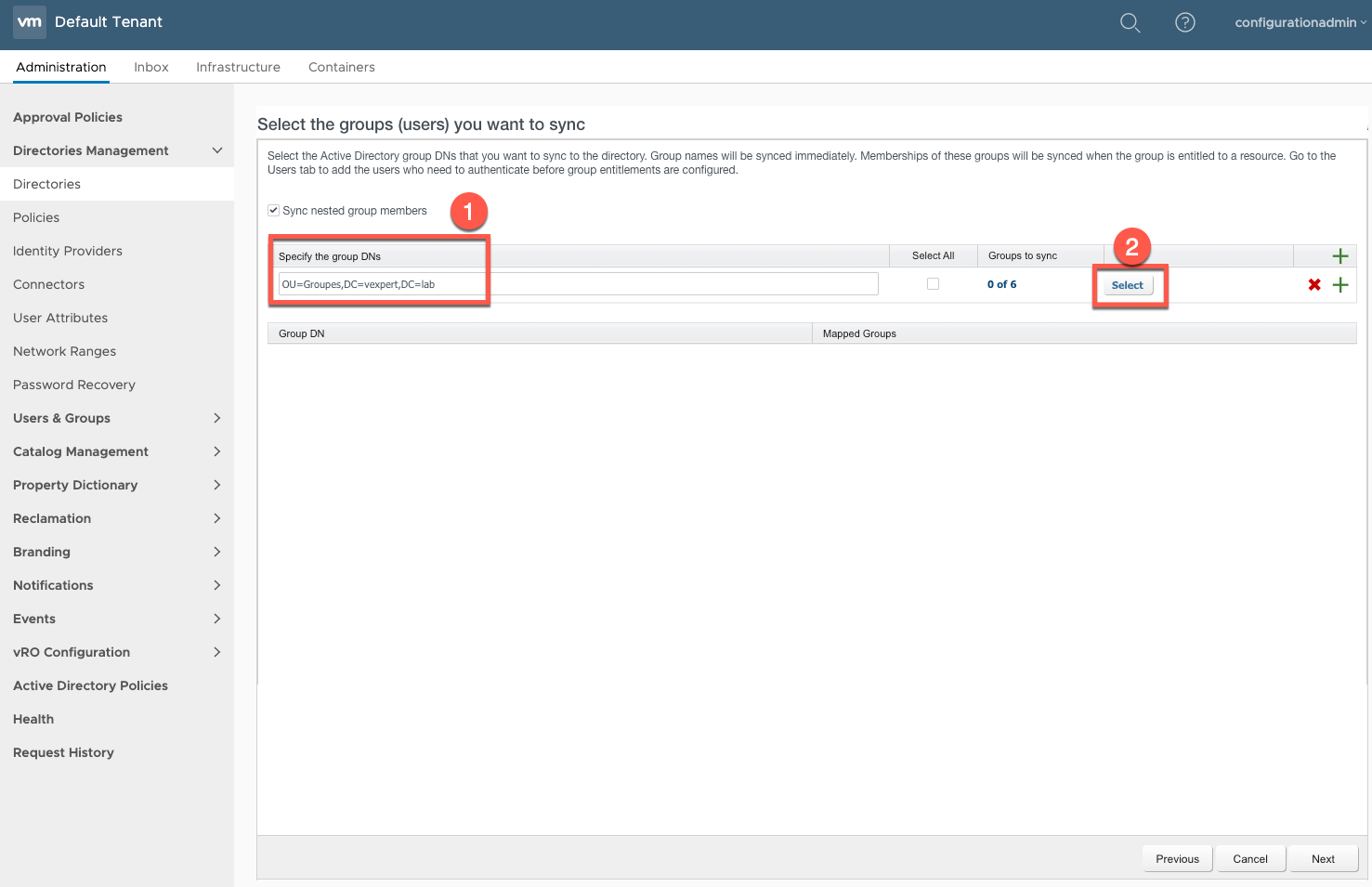The height and width of the screenshot is (887, 1372).
Task: Expand Reclamation section
Action: 217,518
